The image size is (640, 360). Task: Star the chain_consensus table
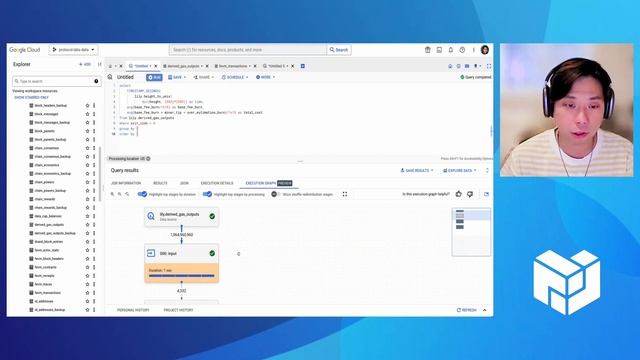(87, 148)
